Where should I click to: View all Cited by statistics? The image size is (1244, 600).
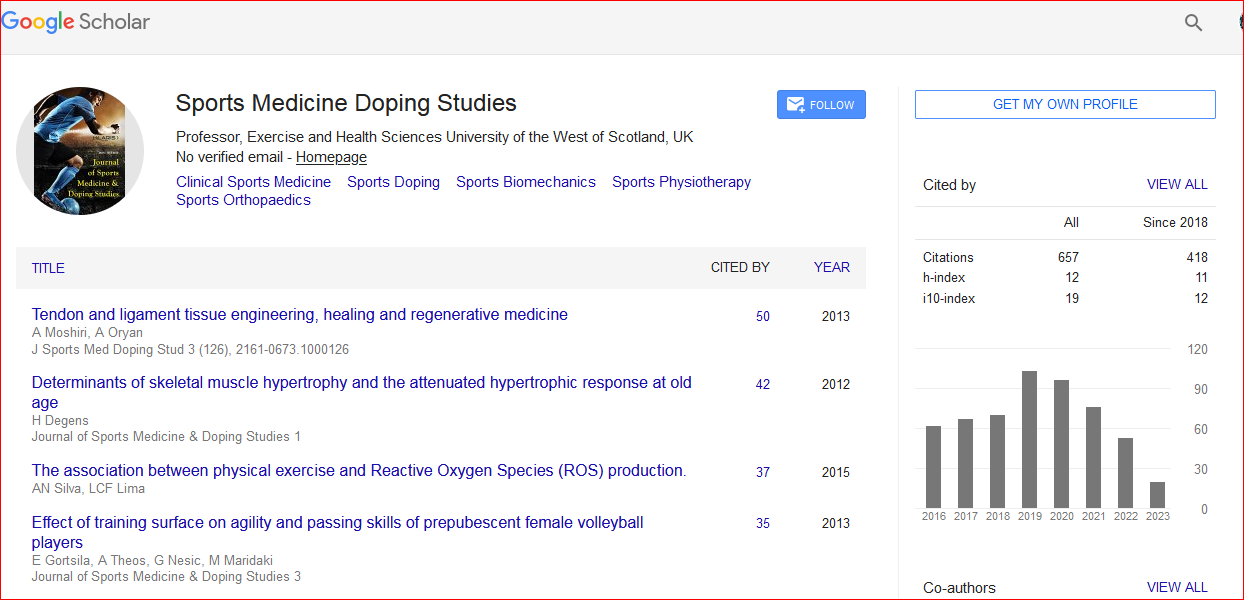(1176, 184)
